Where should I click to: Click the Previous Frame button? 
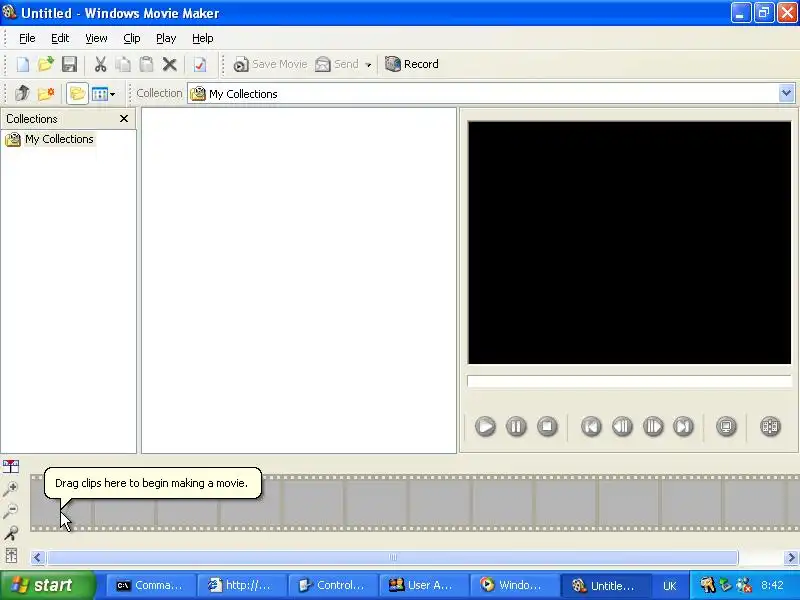pos(622,426)
